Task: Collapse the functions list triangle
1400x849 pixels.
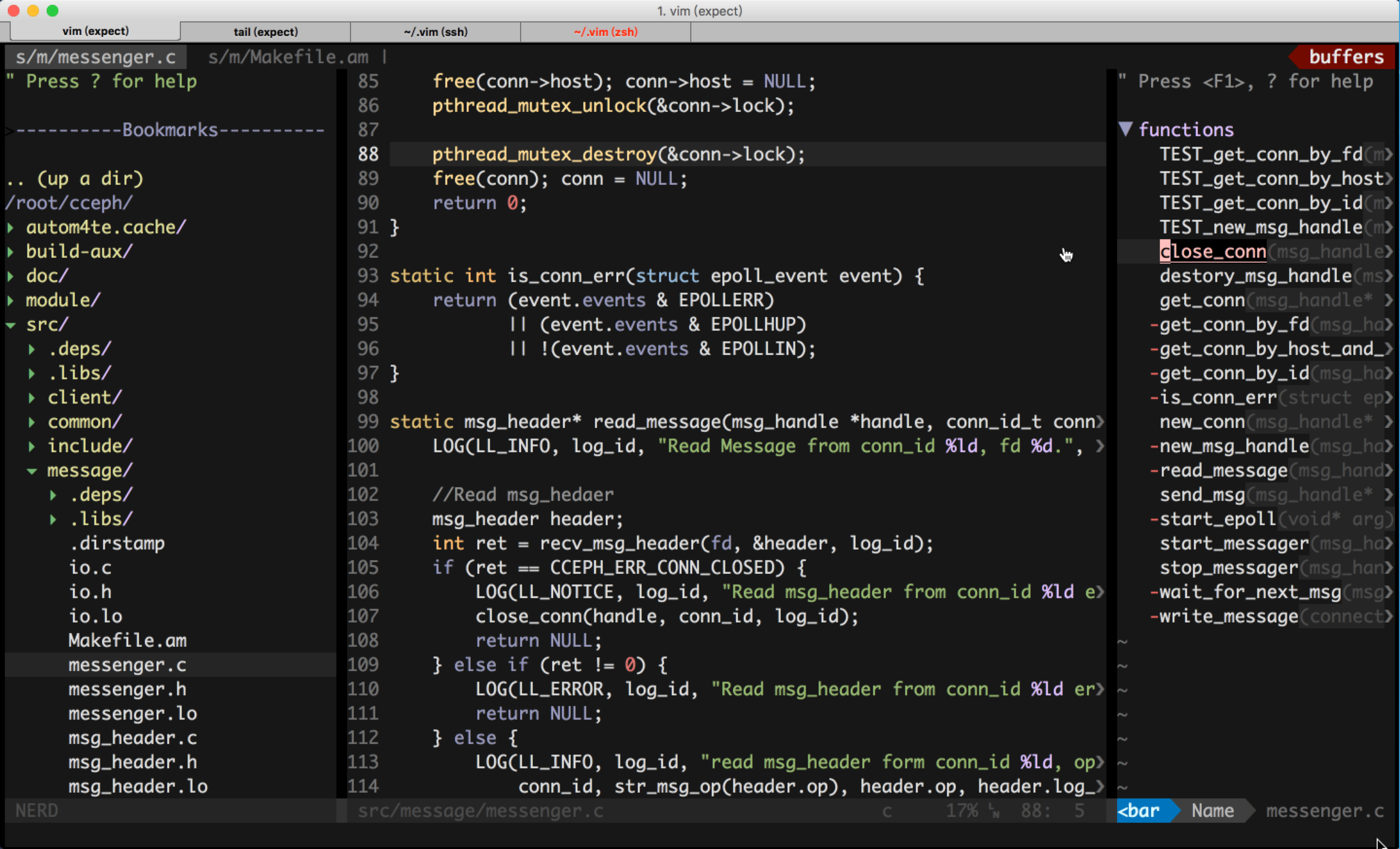Action: [1128, 130]
